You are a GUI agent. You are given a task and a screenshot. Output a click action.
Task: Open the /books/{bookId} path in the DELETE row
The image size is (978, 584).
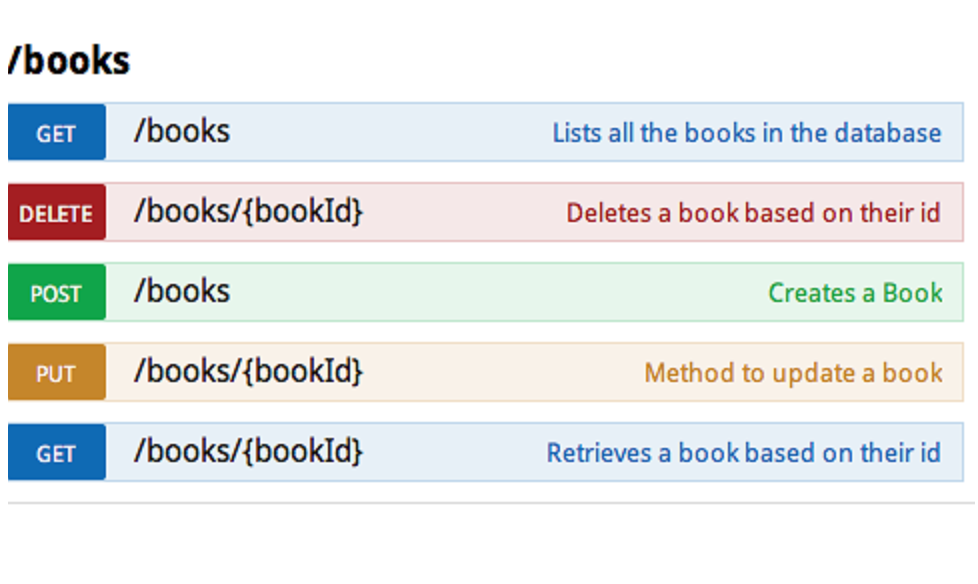248,211
